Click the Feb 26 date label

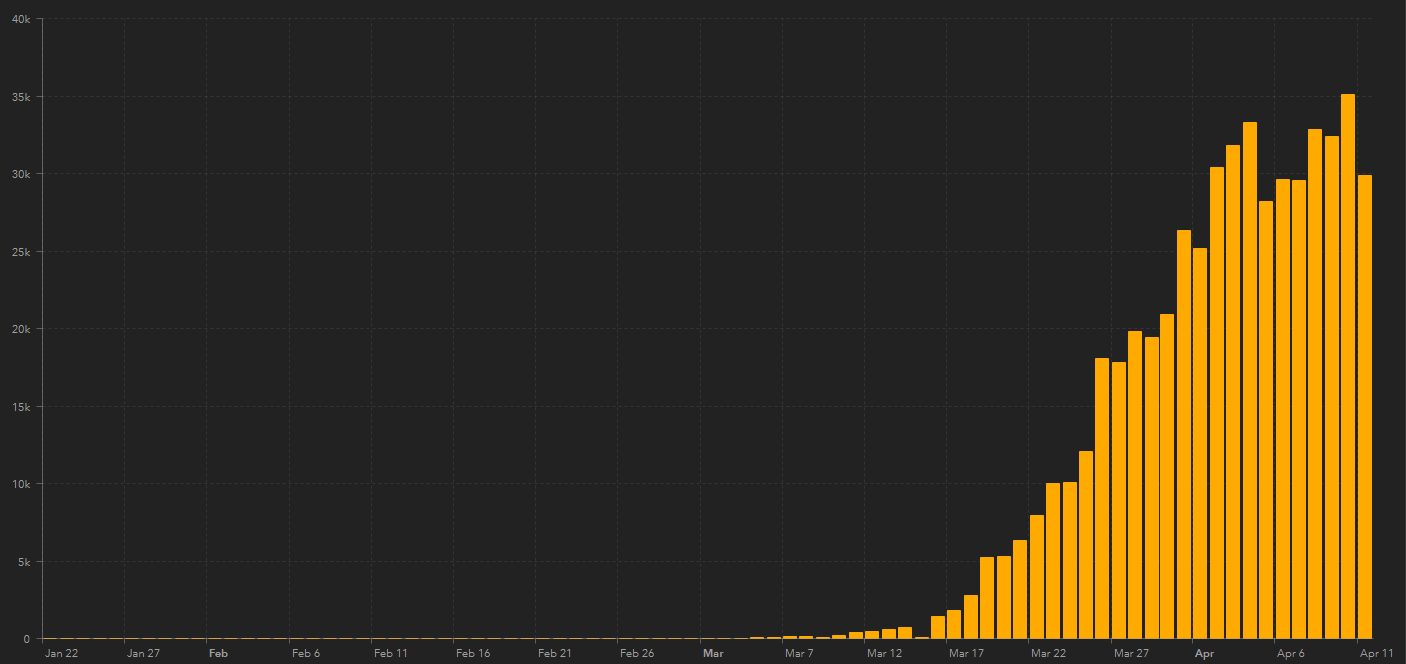[637, 653]
